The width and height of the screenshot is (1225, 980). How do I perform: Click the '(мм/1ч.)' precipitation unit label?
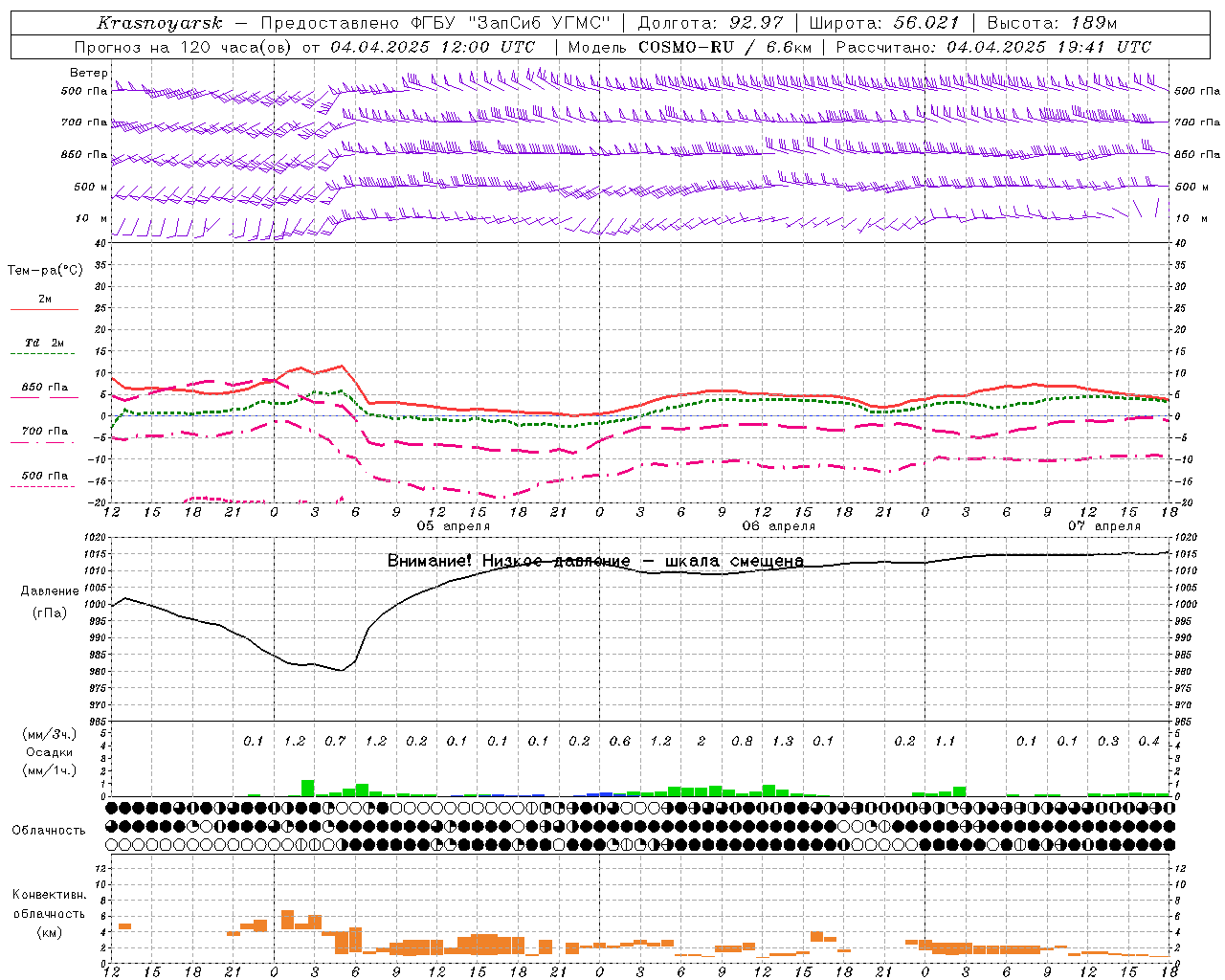(x=50, y=770)
